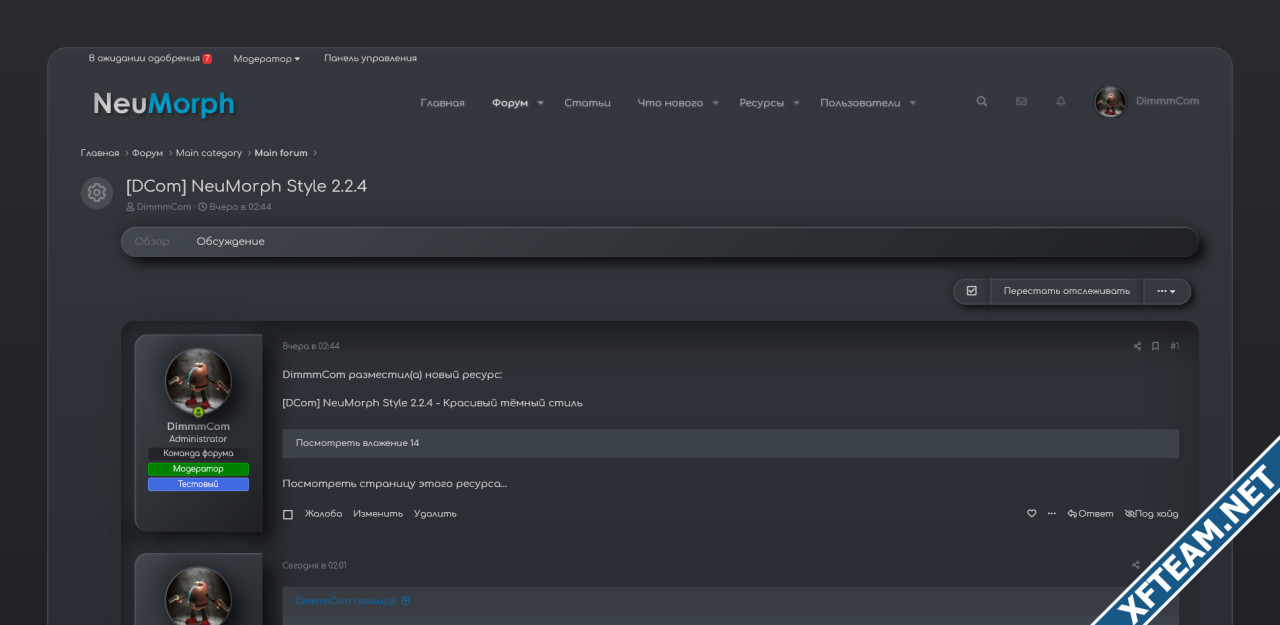The width and height of the screenshot is (1280, 625).
Task: Click the red 7 approval badge
Action: click(207, 59)
